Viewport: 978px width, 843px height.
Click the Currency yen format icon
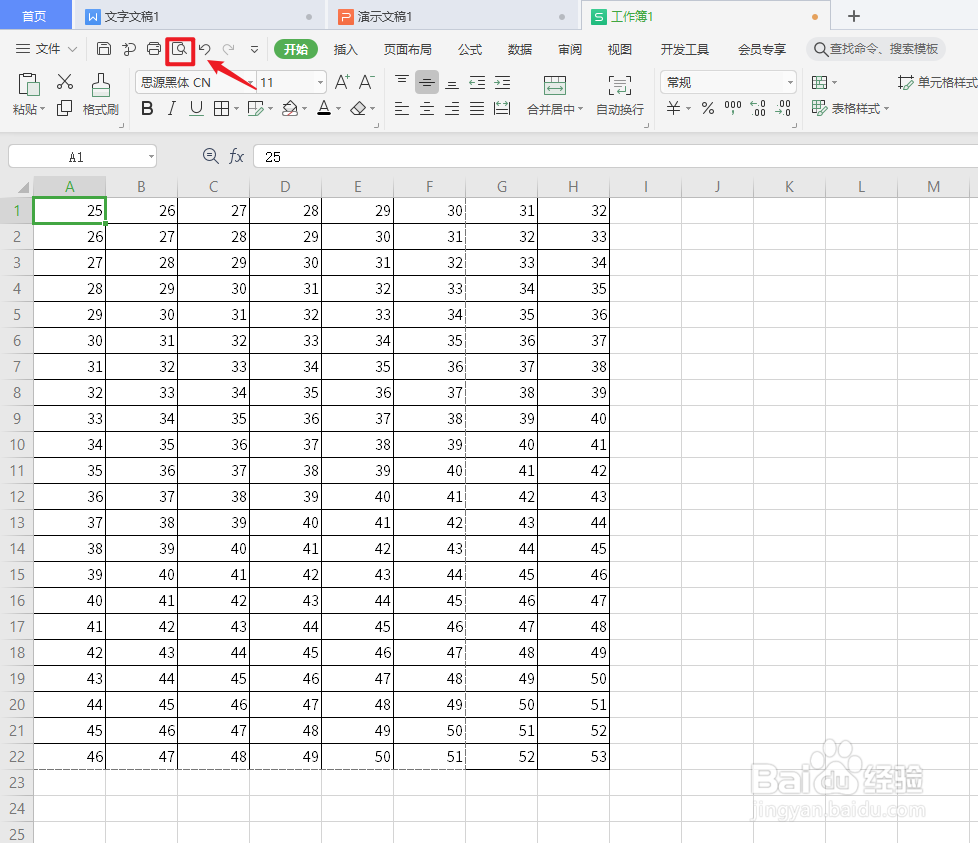pos(673,108)
